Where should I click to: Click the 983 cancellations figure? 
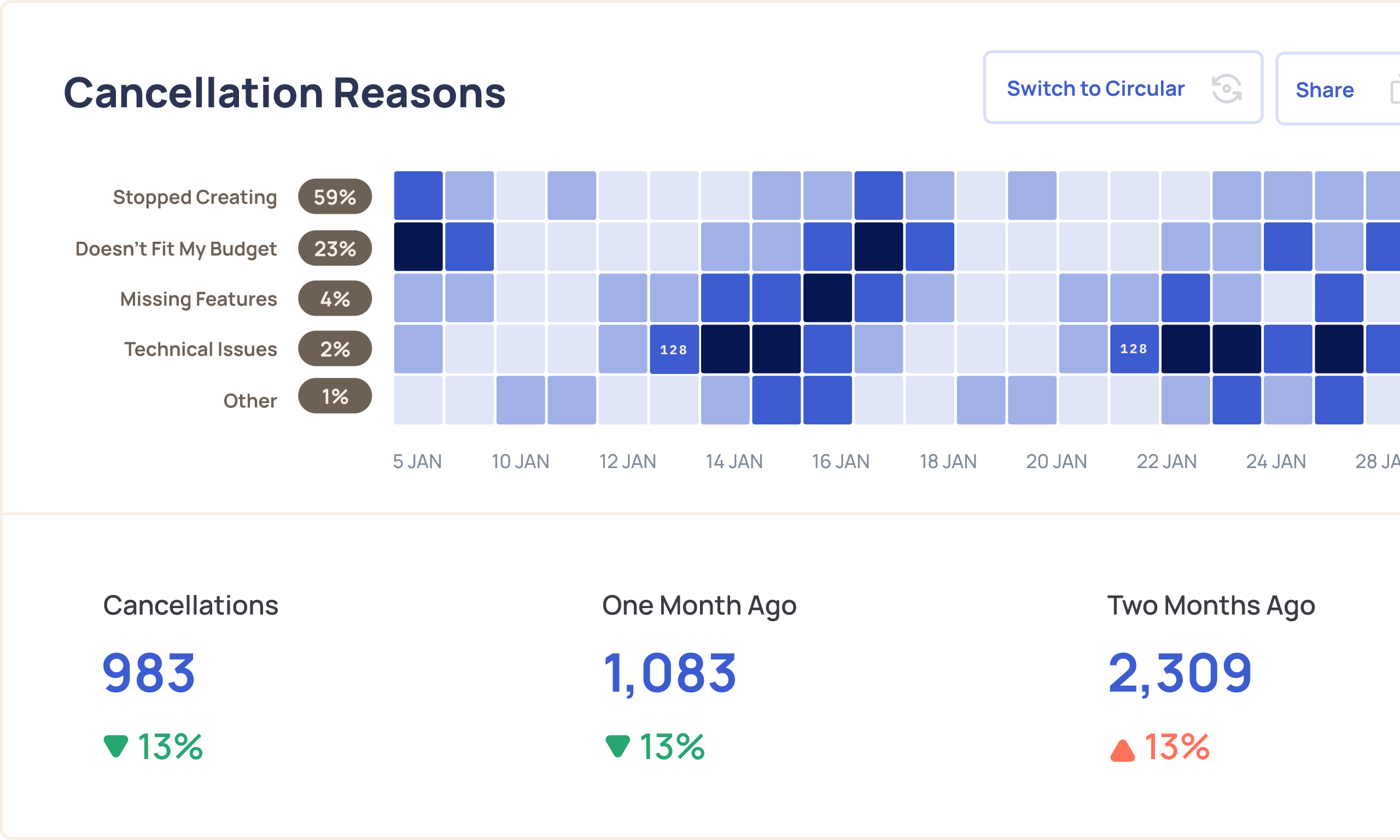[149, 673]
